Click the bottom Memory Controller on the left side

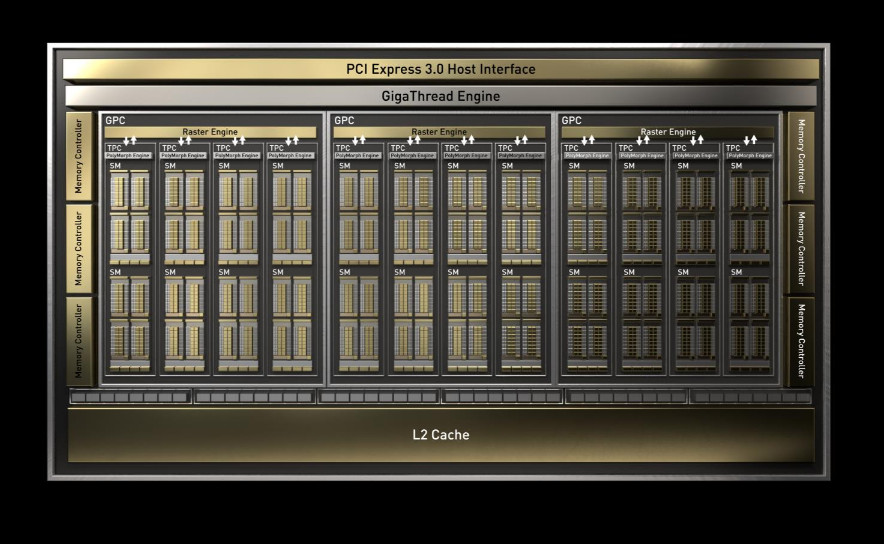click(79, 342)
